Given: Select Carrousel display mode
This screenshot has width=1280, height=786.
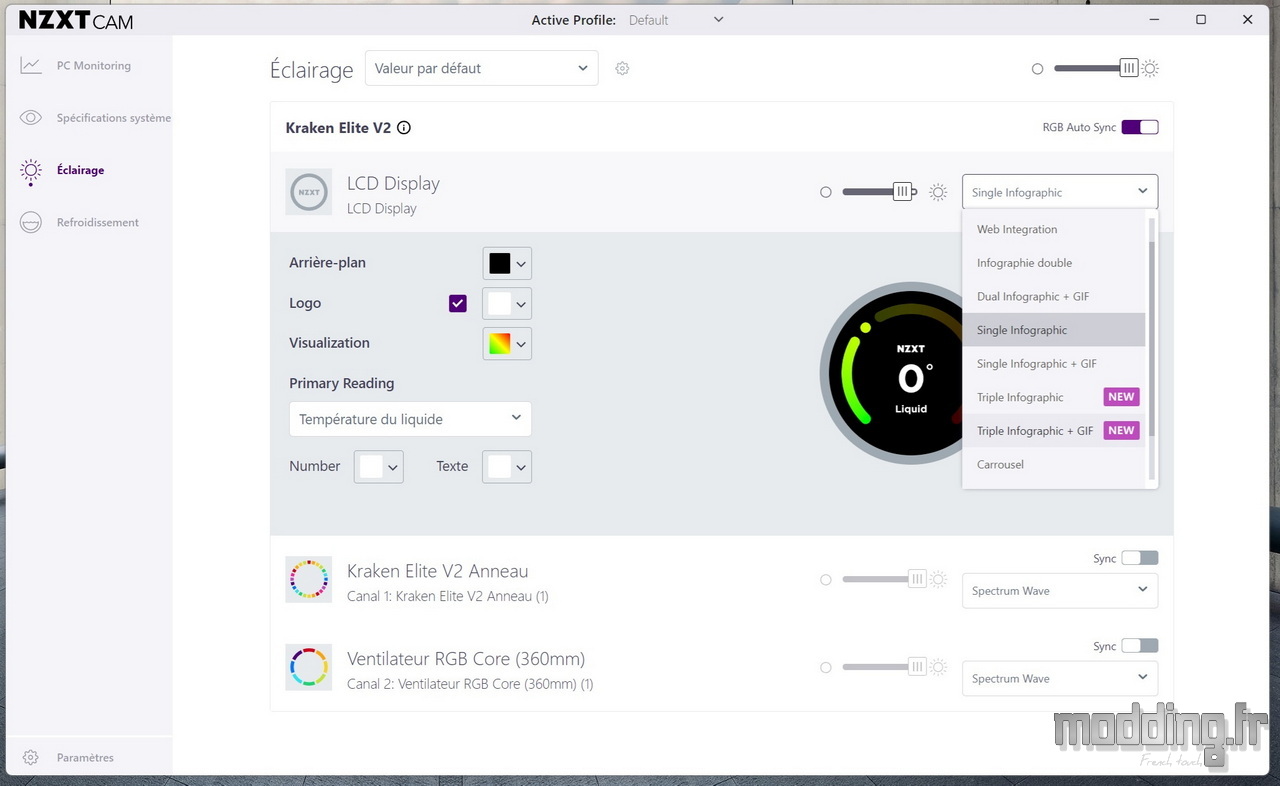Looking at the screenshot, I should click(x=1054, y=464).
